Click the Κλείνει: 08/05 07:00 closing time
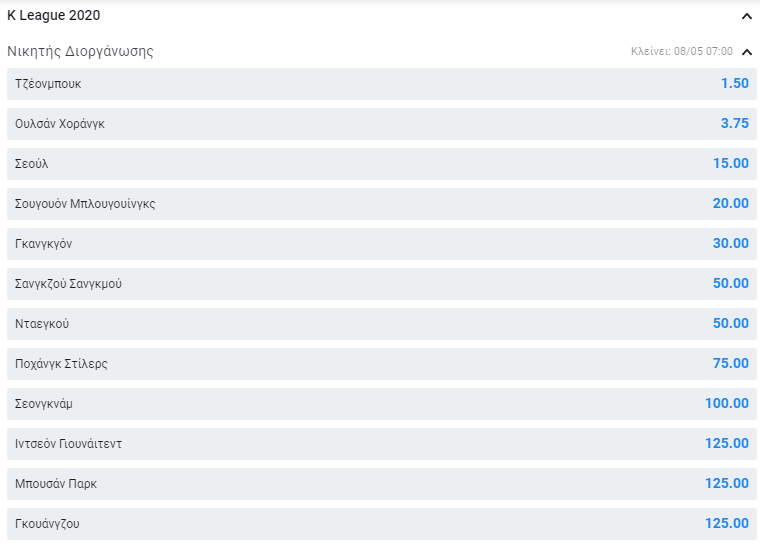 tap(681, 51)
